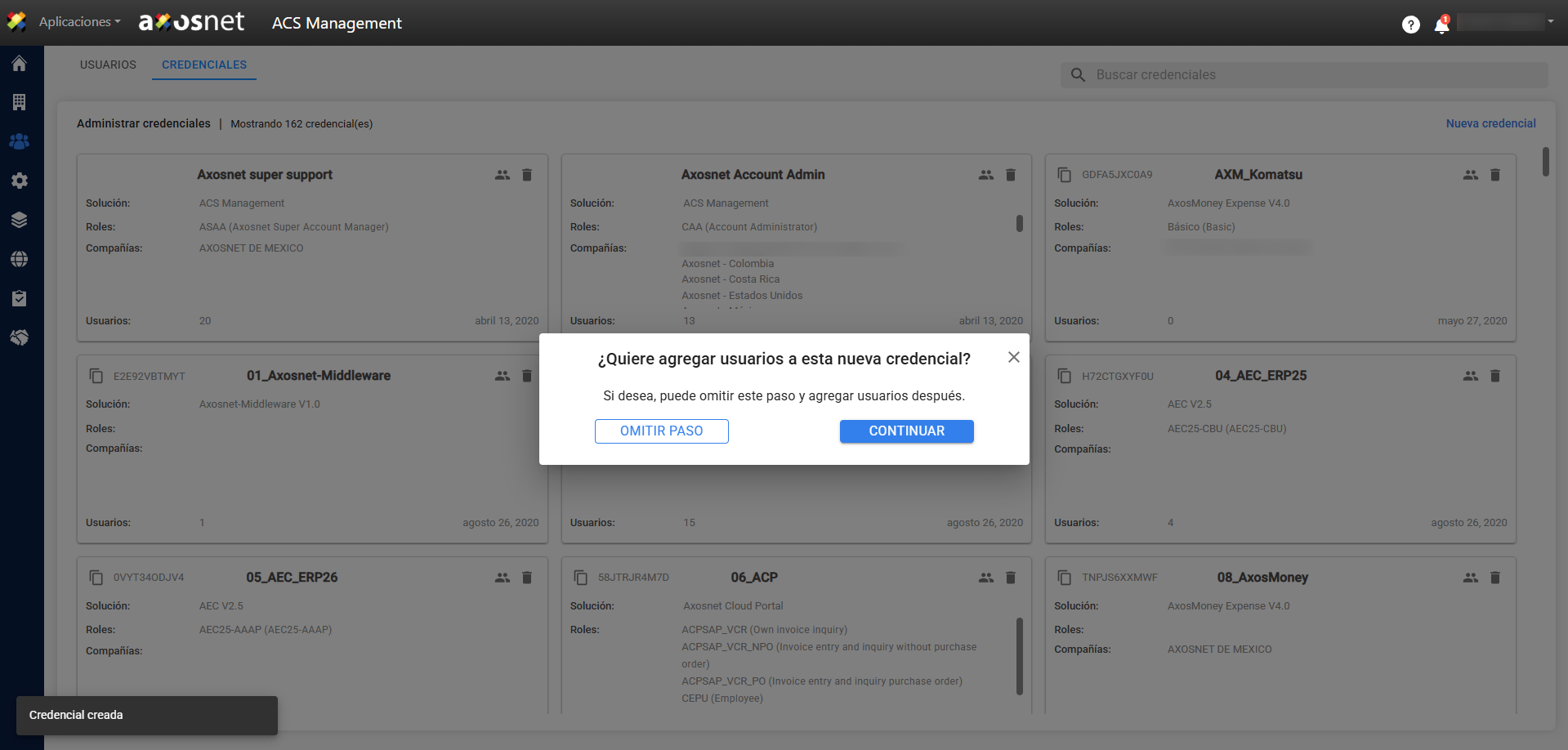
Task: Expand the Aplicaciones dropdown menu
Action: pyautogui.click(x=79, y=22)
